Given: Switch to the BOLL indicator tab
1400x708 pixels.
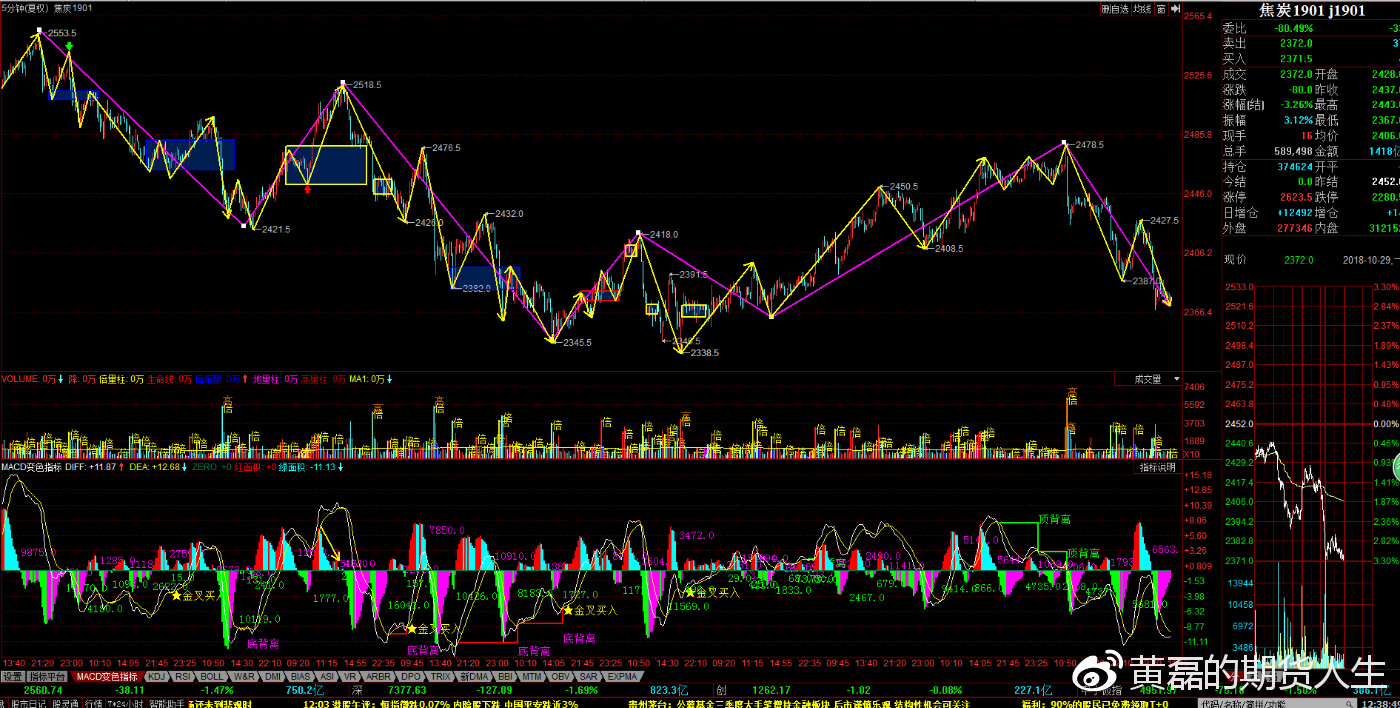Looking at the screenshot, I should 212,676.
